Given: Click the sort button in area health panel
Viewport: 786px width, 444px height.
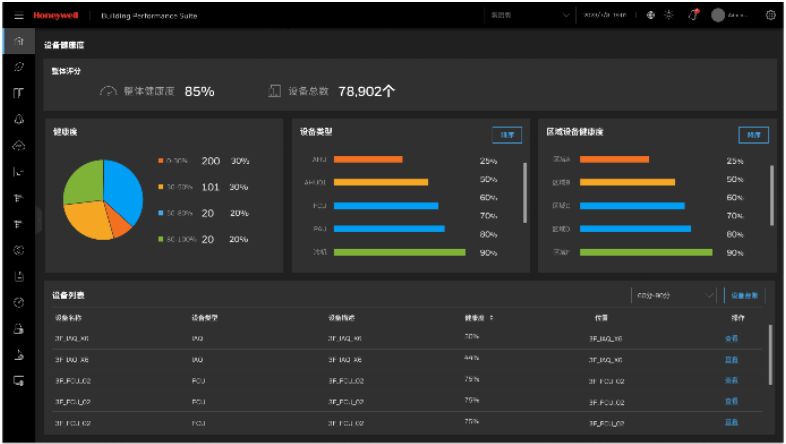Looking at the screenshot, I should click(x=752, y=135).
